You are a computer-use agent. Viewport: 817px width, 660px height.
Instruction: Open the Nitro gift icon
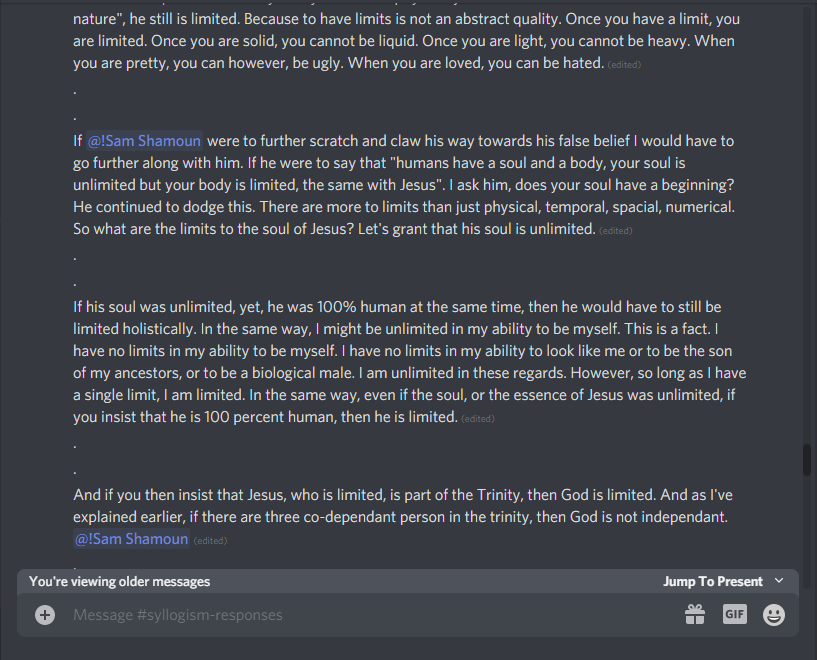(x=695, y=615)
